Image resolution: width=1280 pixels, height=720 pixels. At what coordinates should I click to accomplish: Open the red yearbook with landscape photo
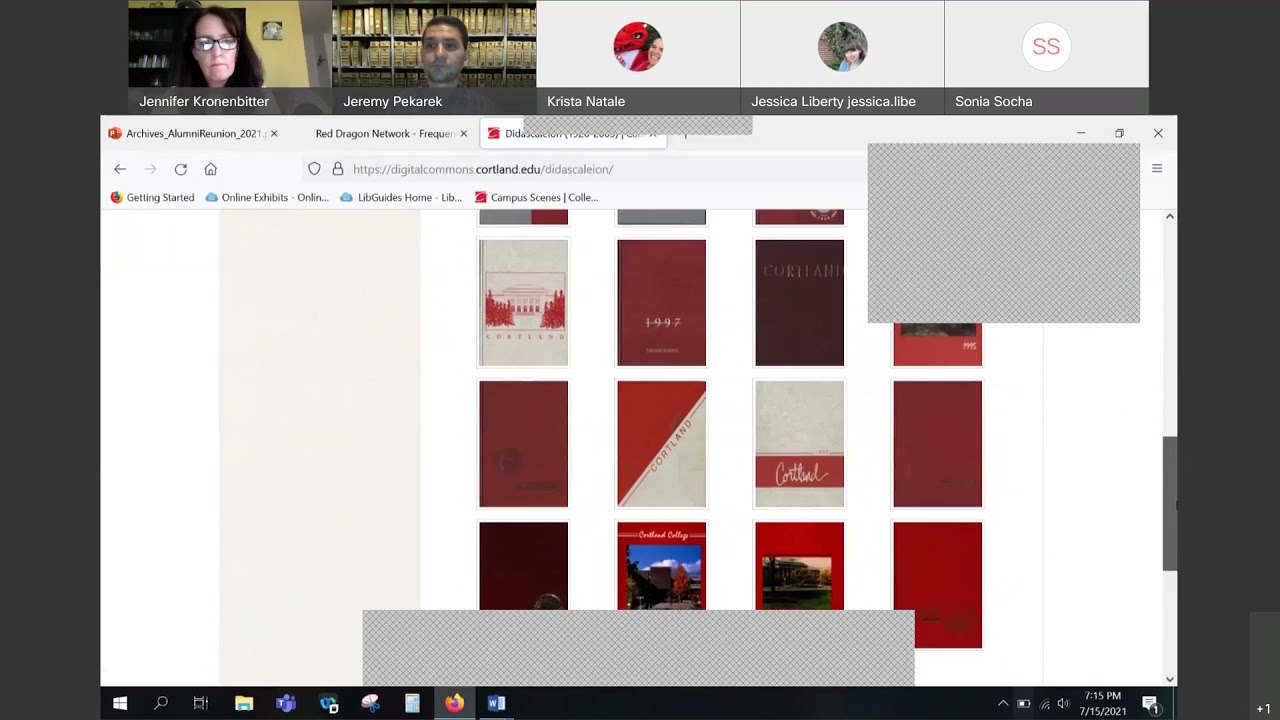click(x=799, y=566)
